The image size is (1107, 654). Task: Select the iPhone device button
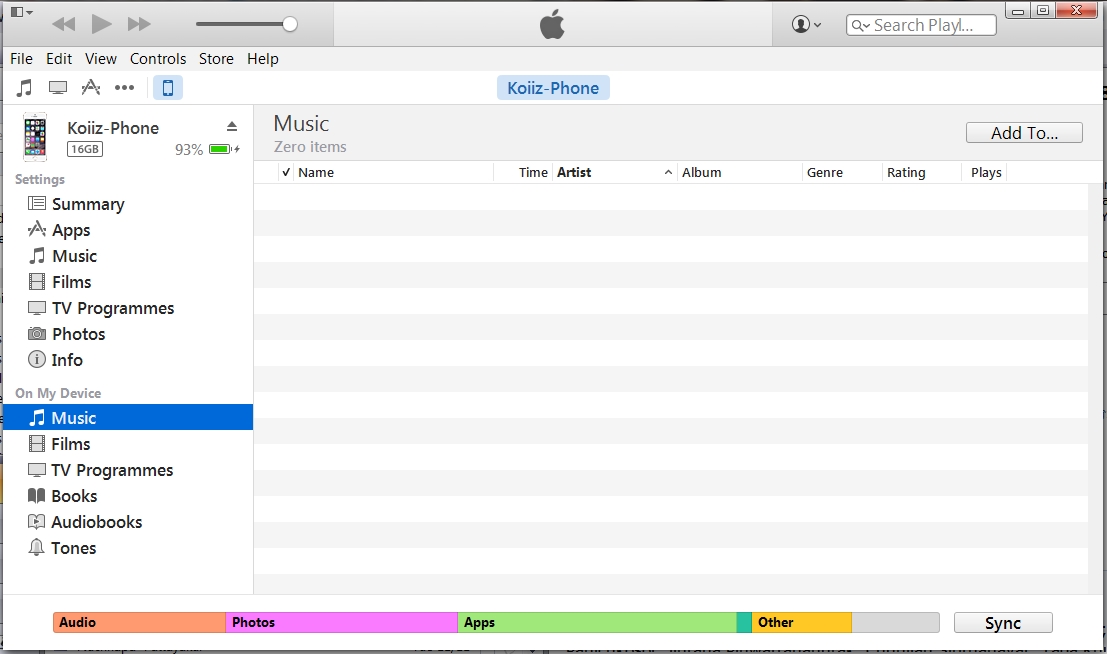coord(168,88)
